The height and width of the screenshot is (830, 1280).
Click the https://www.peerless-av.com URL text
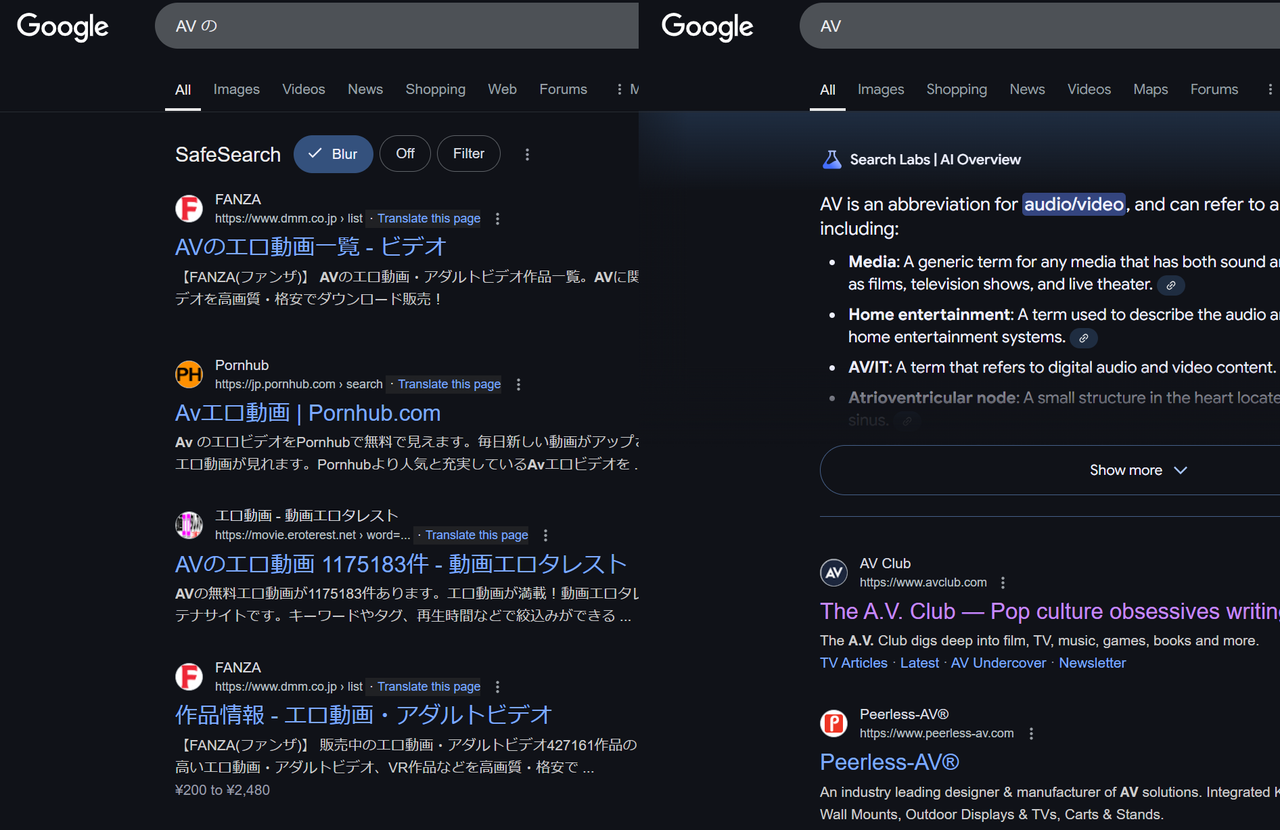[x=937, y=733]
